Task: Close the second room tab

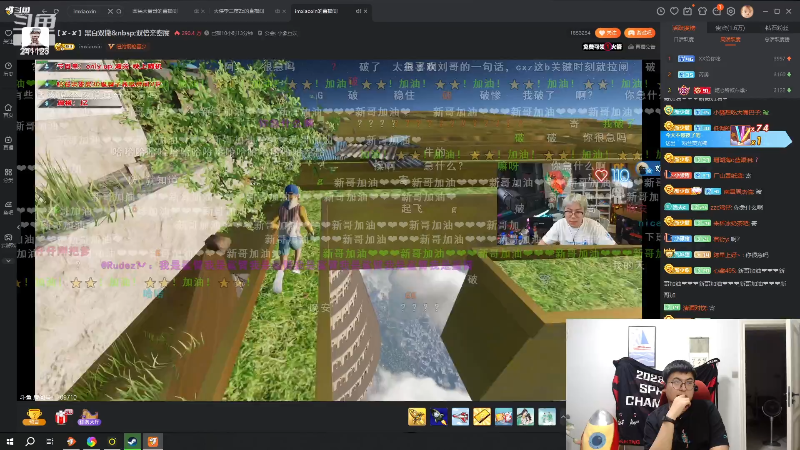Action: (284, 11)
